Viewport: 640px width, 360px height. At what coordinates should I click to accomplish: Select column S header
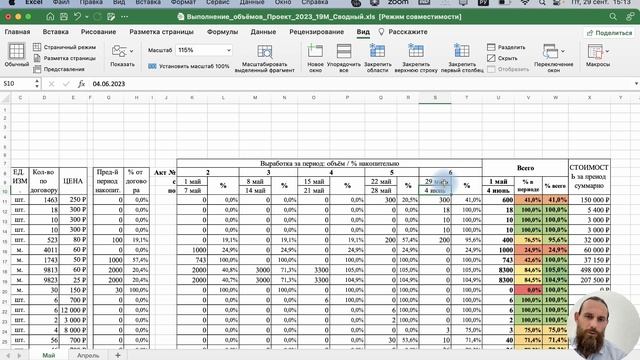[435, 98]
